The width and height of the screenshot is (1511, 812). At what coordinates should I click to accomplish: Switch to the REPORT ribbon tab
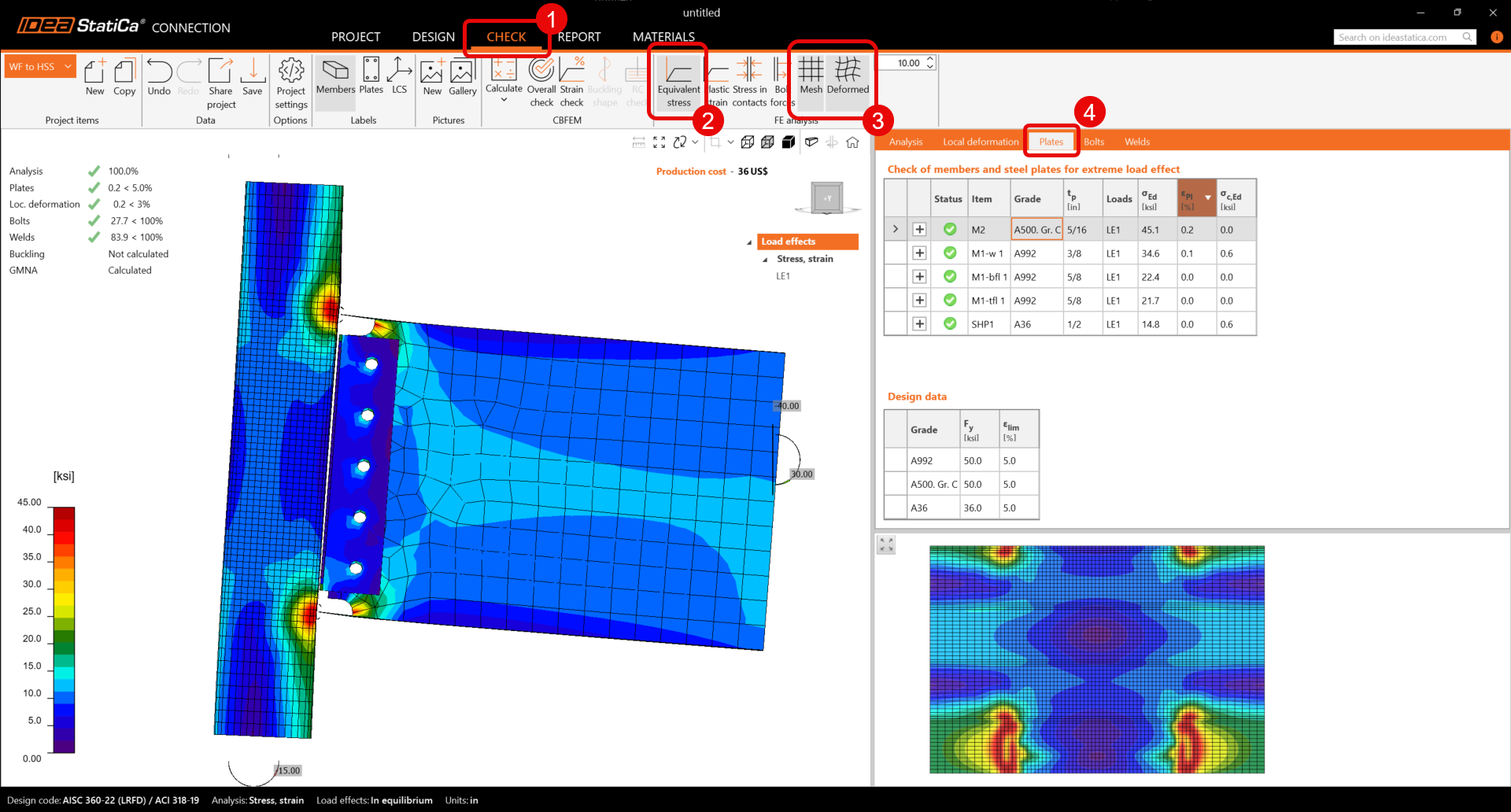pos(578,37)
